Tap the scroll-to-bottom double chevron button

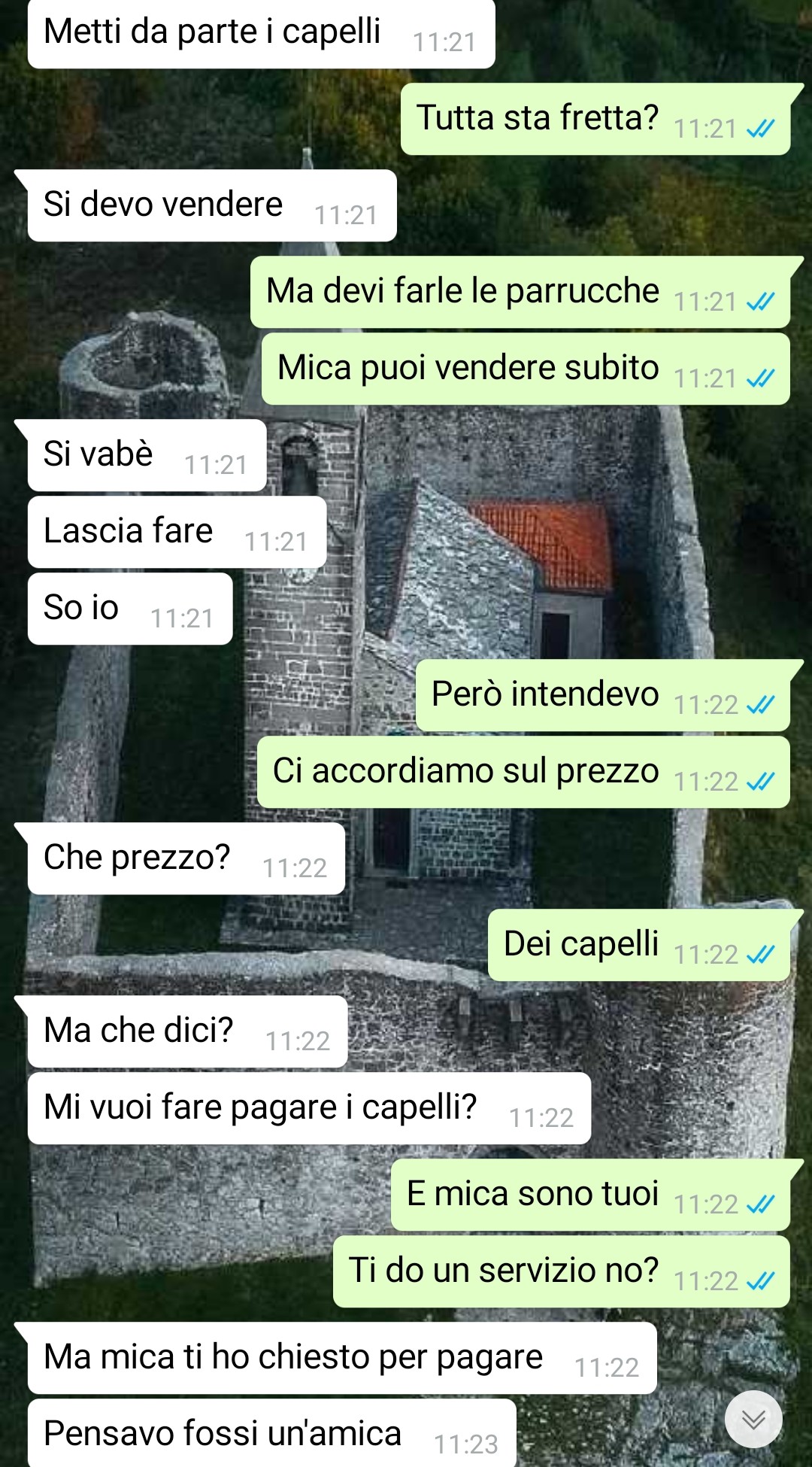pyautogui.click(x=753, y=1419)
